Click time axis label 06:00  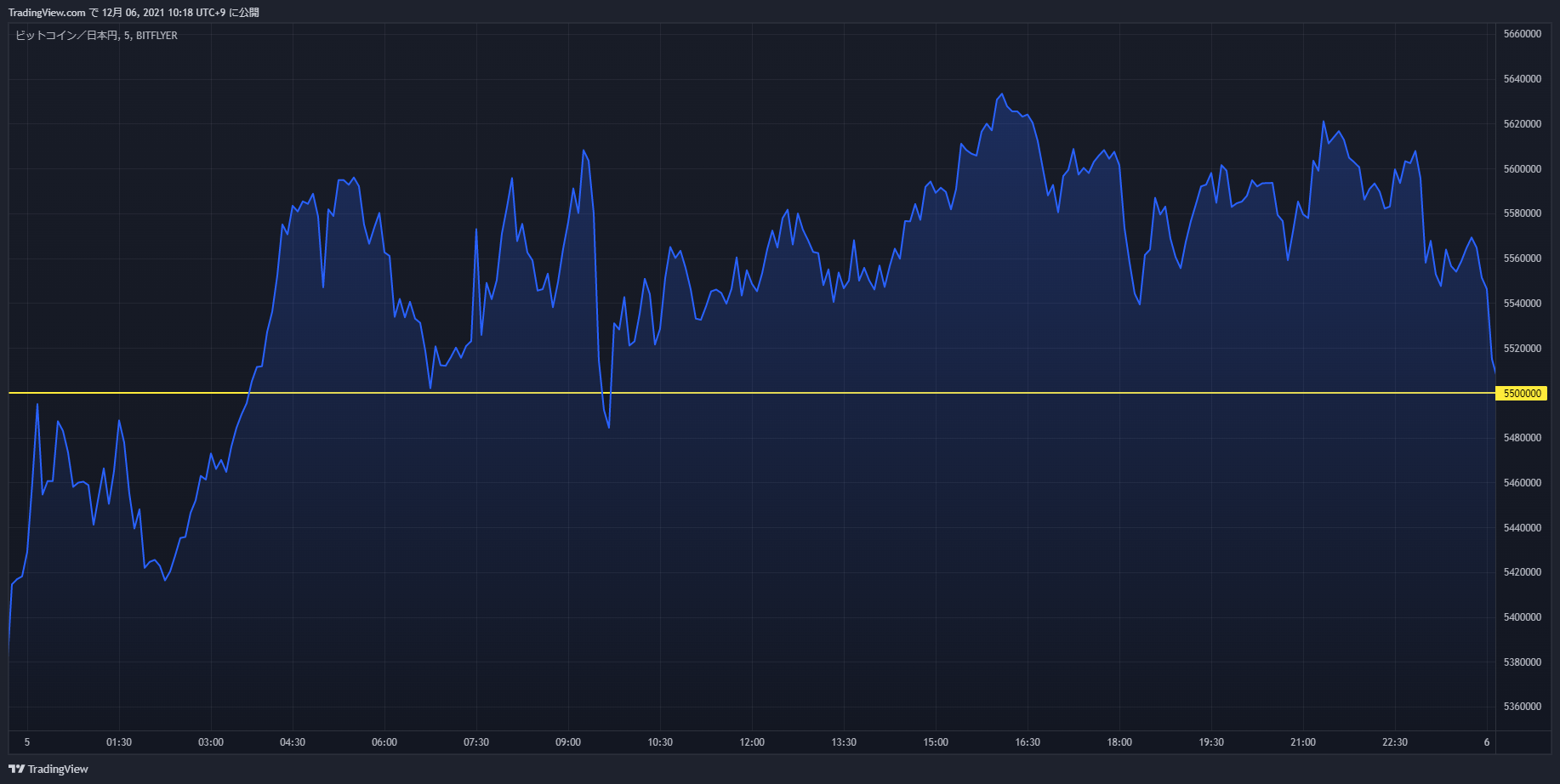tap(384, 742)
